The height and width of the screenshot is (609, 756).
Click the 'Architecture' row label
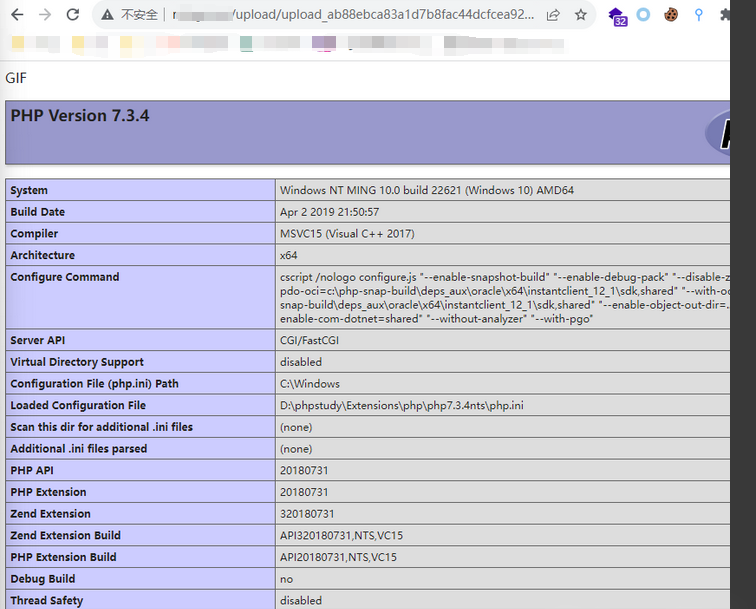click(x=42, y=256)
